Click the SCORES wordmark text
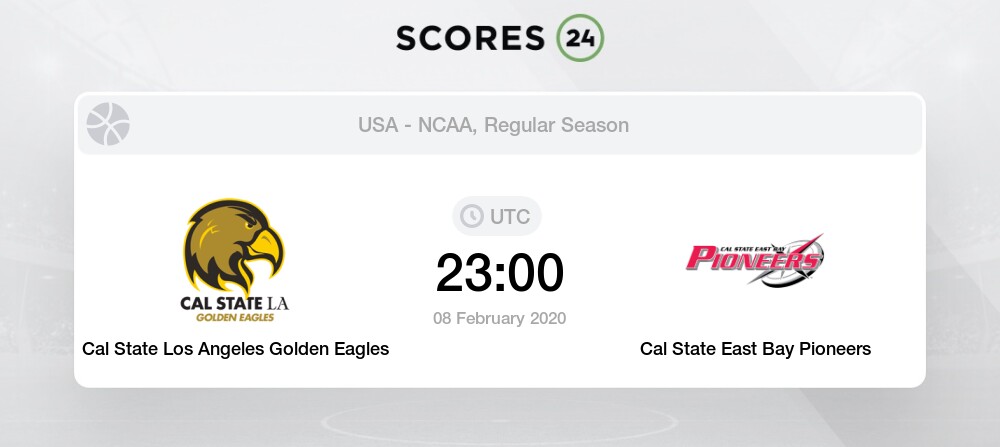1000x447 pixels. (471, 38)
